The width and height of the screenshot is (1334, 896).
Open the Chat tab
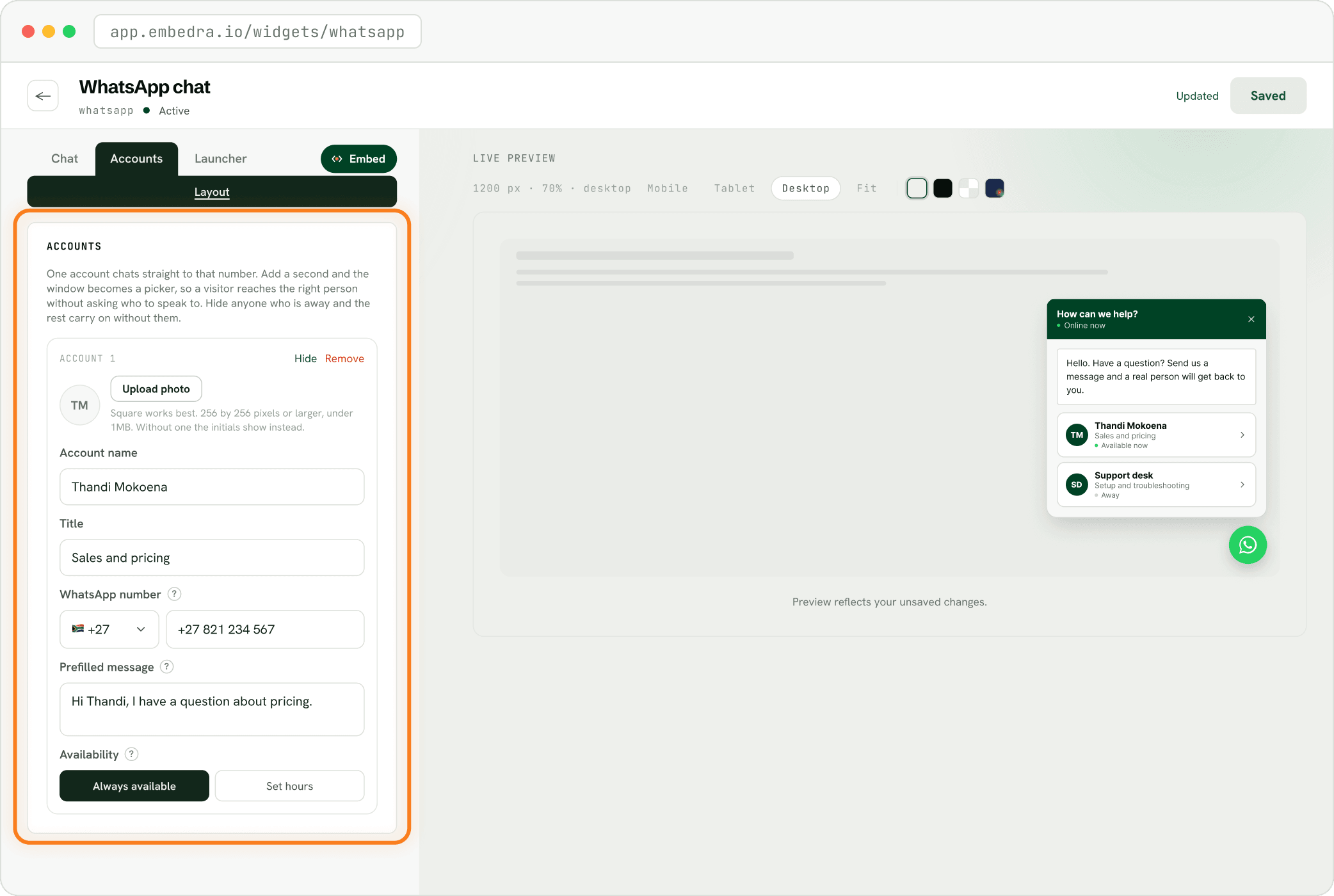65,159
